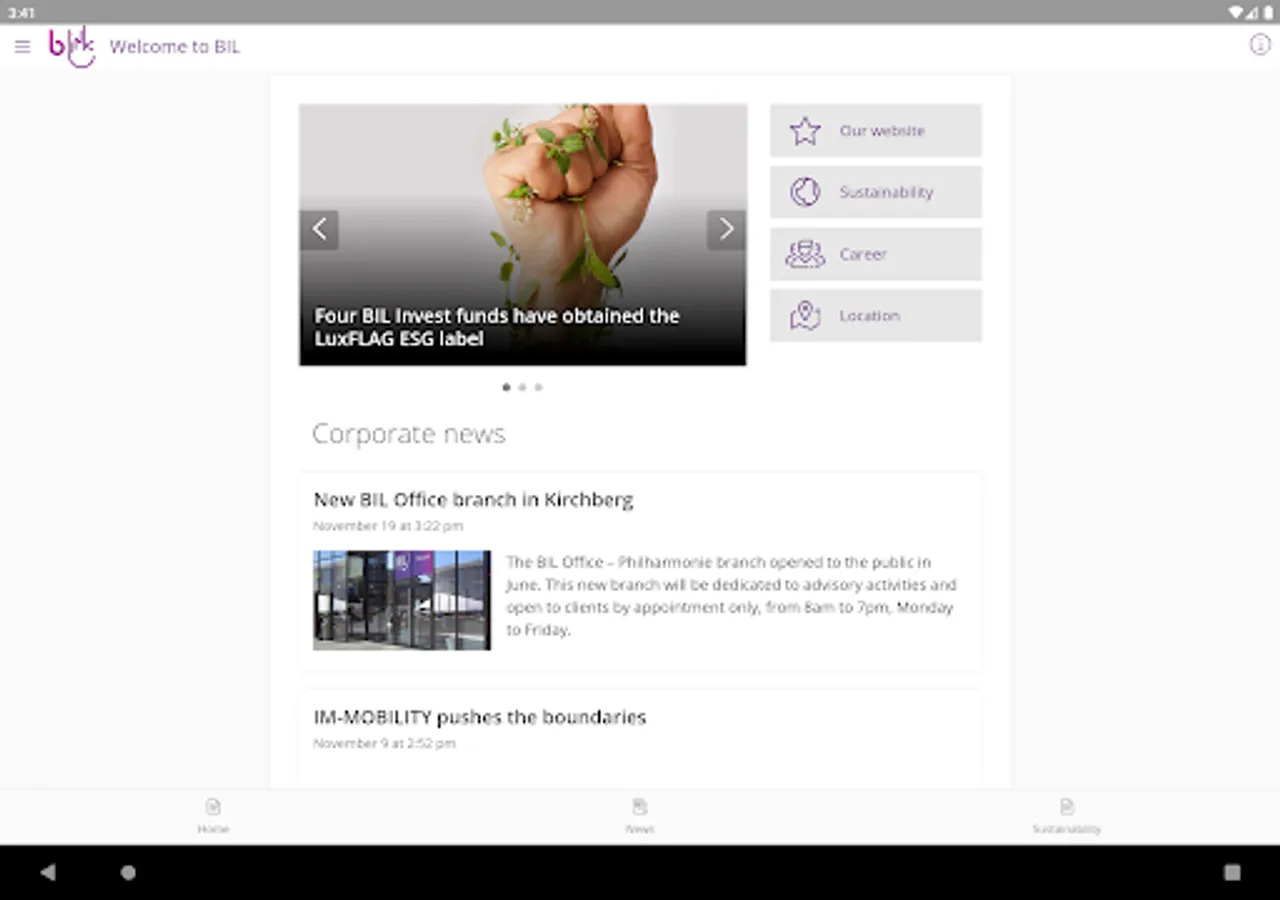Click the star icon beside Our website
Screen dimensions: 1280x900
[805, 131]
